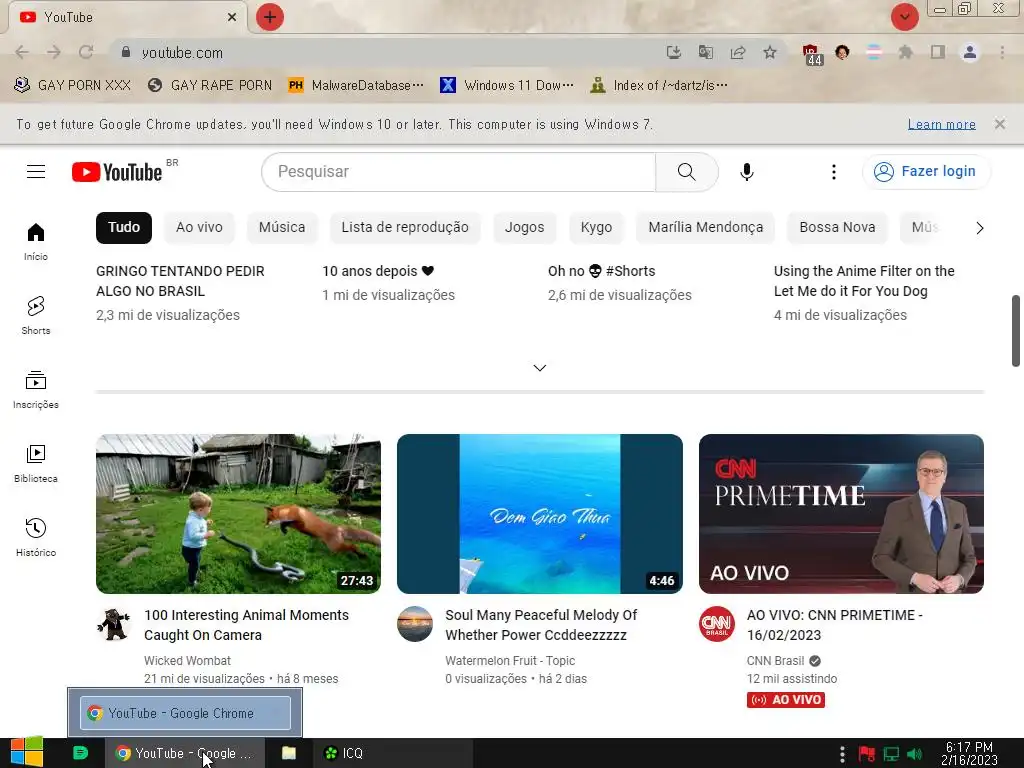The width and height of the screenshot is (1024, 768).
Task: Select the Kygo filter chip
Action: pos(596,227)
